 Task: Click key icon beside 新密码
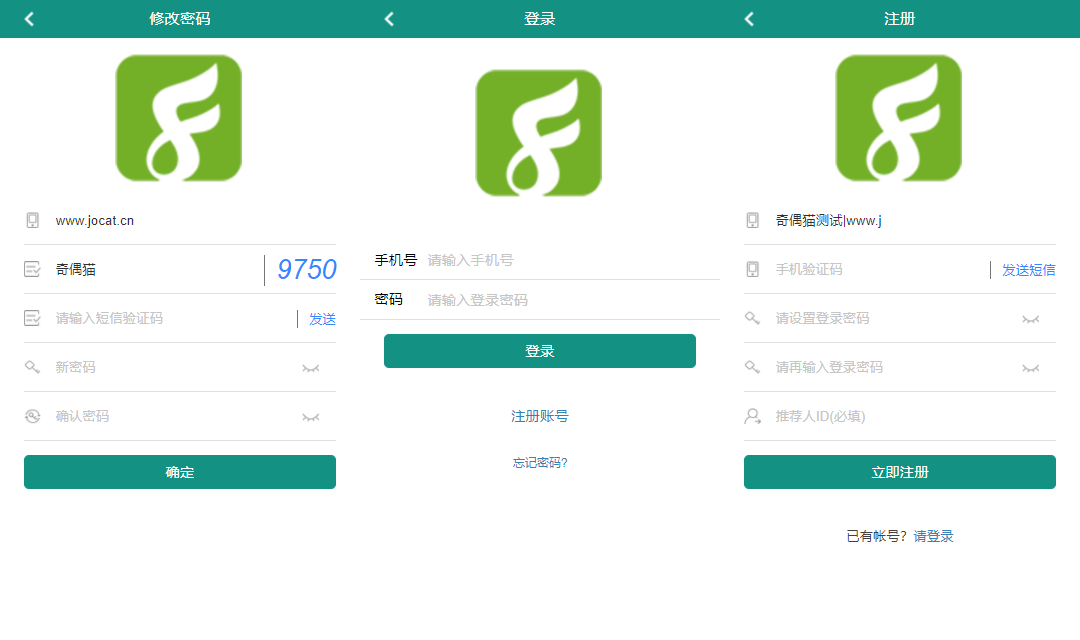(32, 367)
